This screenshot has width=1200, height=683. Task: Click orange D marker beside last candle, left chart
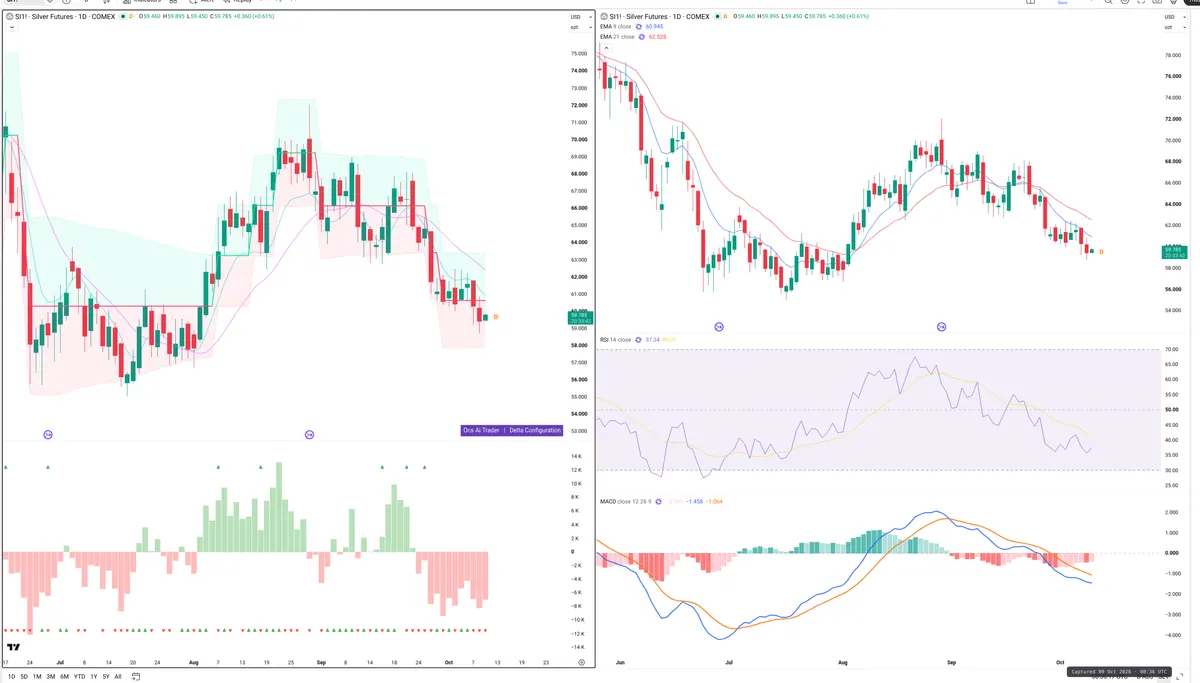[495, 317]
